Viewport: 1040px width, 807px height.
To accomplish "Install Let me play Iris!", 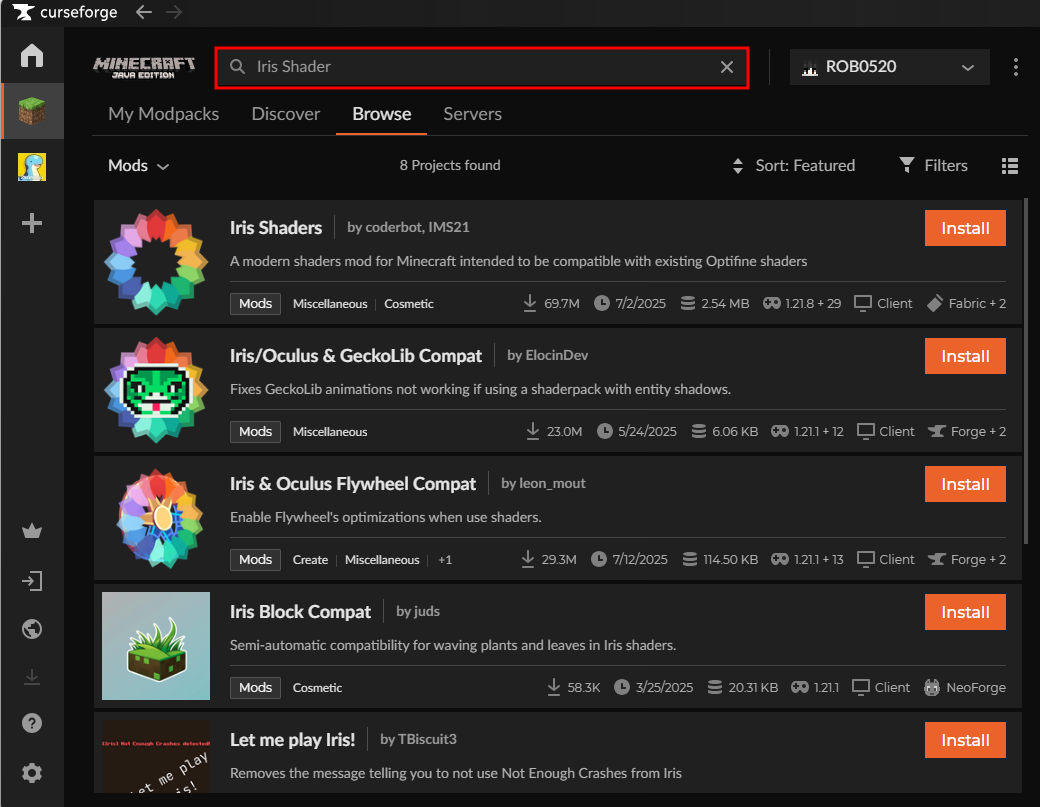I will click(965, 740).
